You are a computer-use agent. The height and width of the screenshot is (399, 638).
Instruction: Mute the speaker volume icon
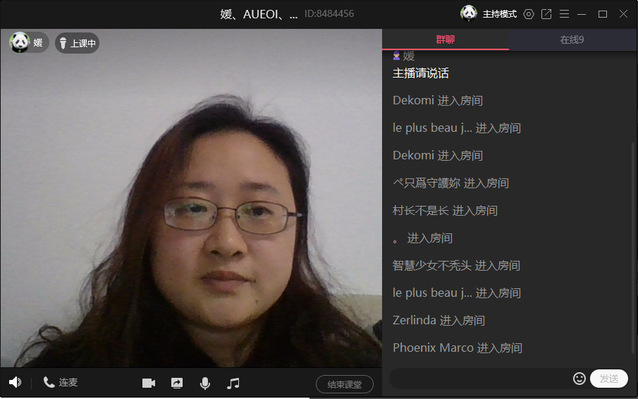point(15,382)
